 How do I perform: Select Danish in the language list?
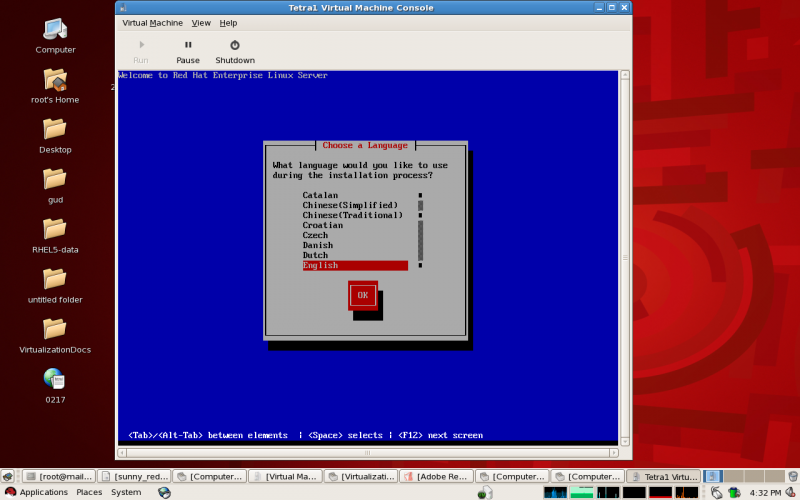coord(355,245)
